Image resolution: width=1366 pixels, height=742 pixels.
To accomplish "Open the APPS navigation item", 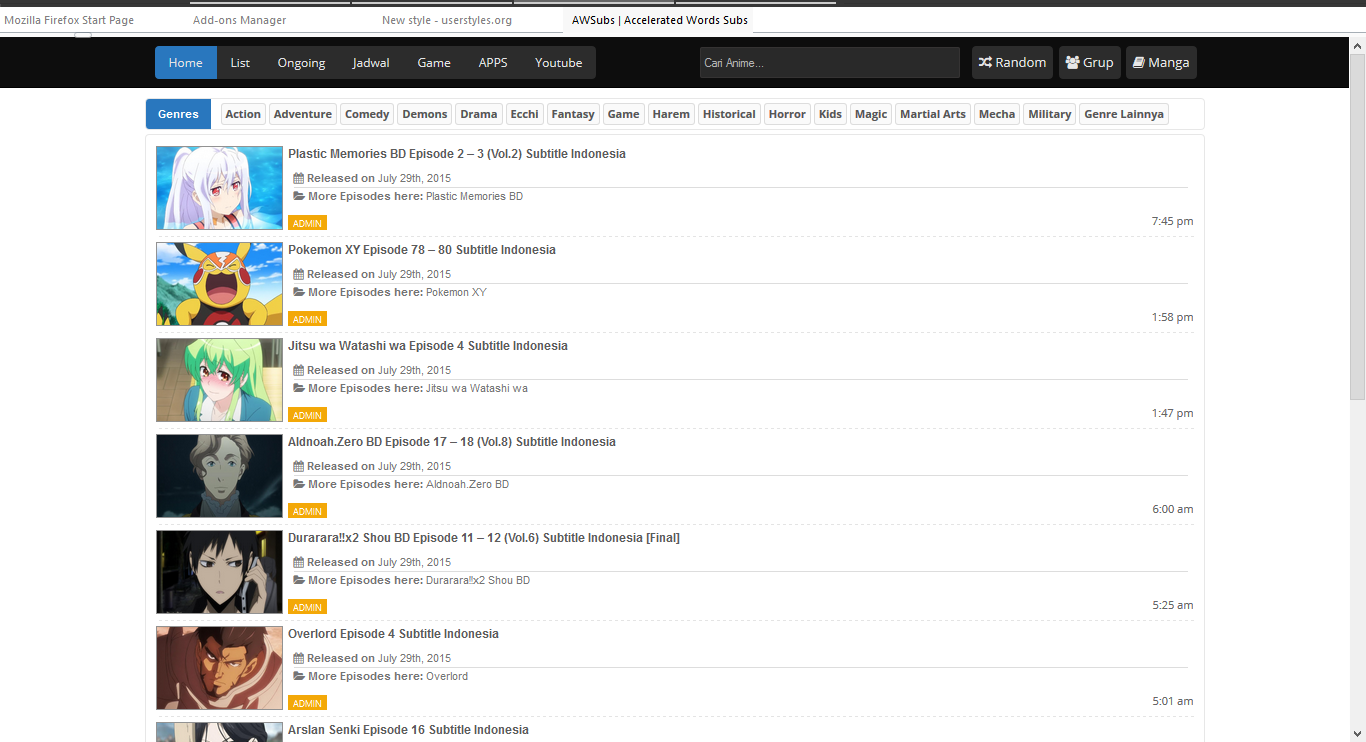I will pos(493,62).
